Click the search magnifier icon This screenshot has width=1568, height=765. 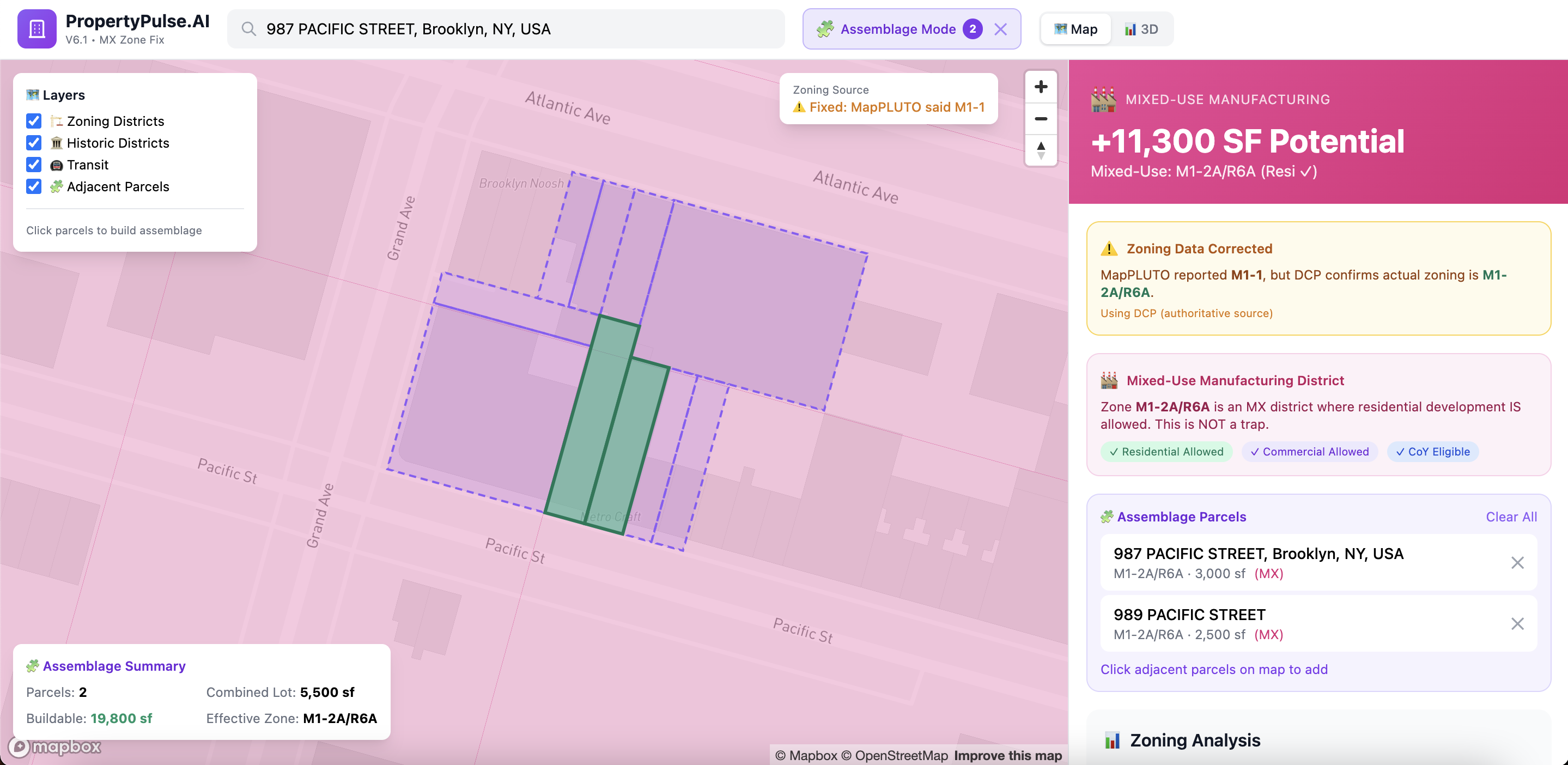[248, 28]
